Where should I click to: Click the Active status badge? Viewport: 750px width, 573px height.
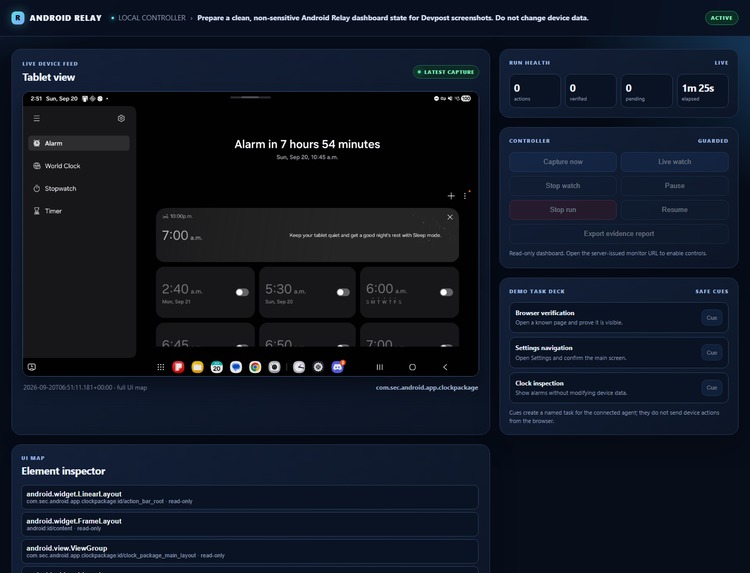721,18
